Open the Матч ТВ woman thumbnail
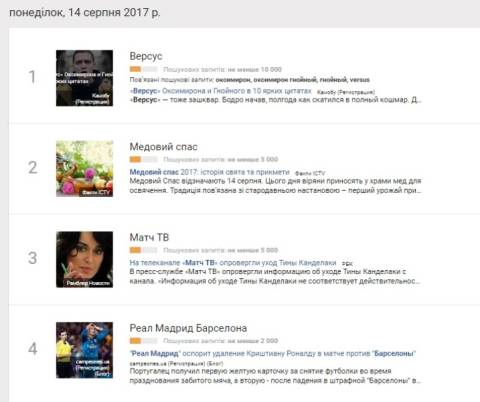This screenshot has width=480, height=402. tap(84, 259)
